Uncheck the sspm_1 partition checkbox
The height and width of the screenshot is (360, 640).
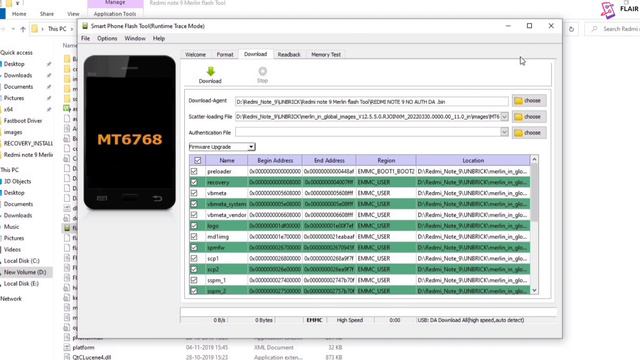[x=194, y=280]
